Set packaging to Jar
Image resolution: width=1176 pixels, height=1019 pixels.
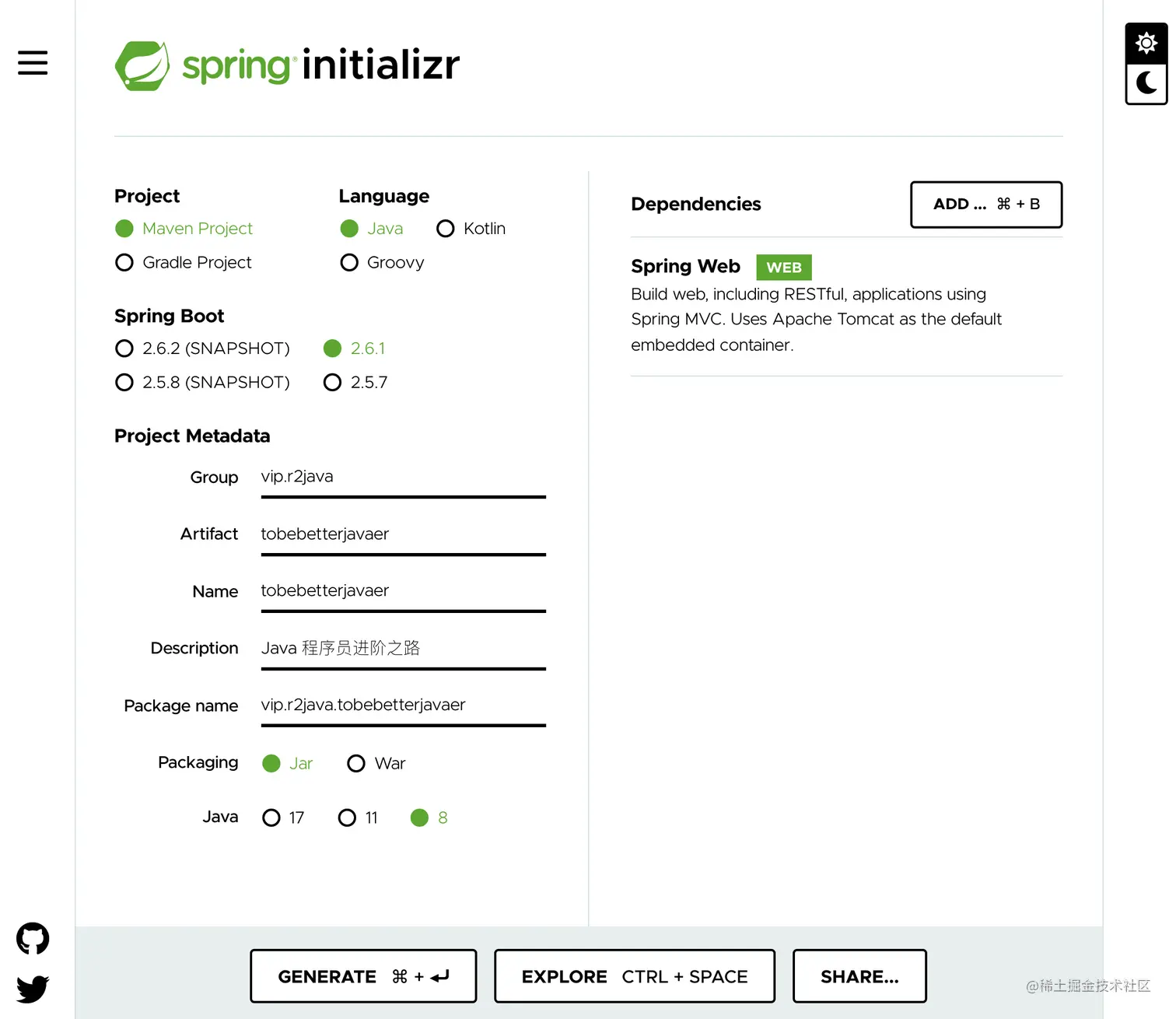(287, 764)
